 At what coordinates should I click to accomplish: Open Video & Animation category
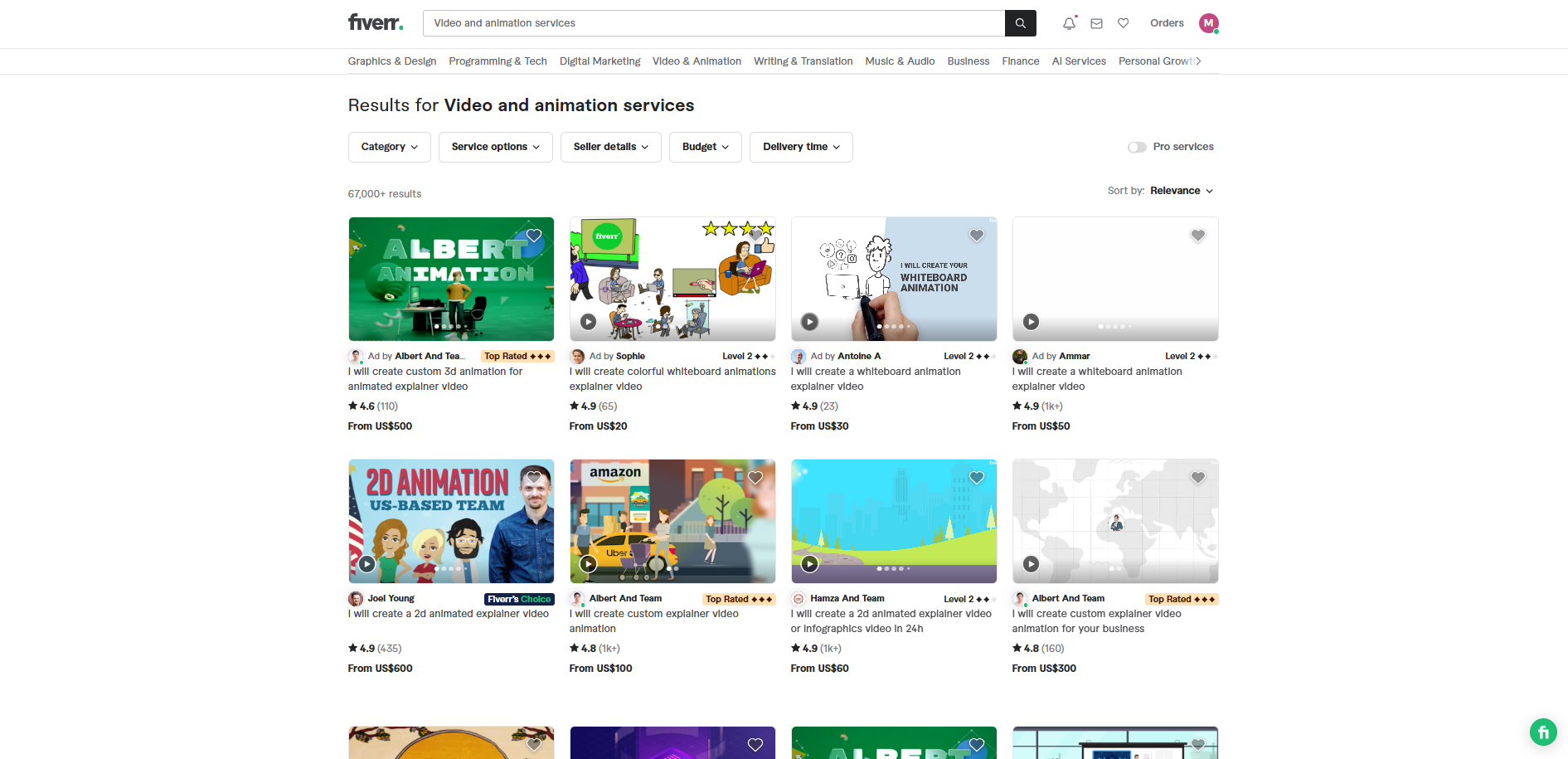(x=697, y=61)
